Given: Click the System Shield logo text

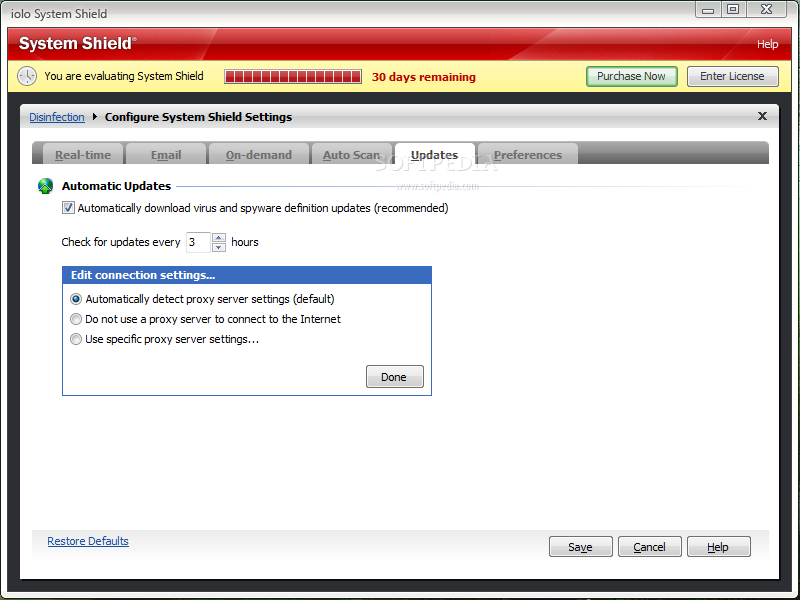Looking at the screenshot, I should pyautogui.click(x=78, y=43).
